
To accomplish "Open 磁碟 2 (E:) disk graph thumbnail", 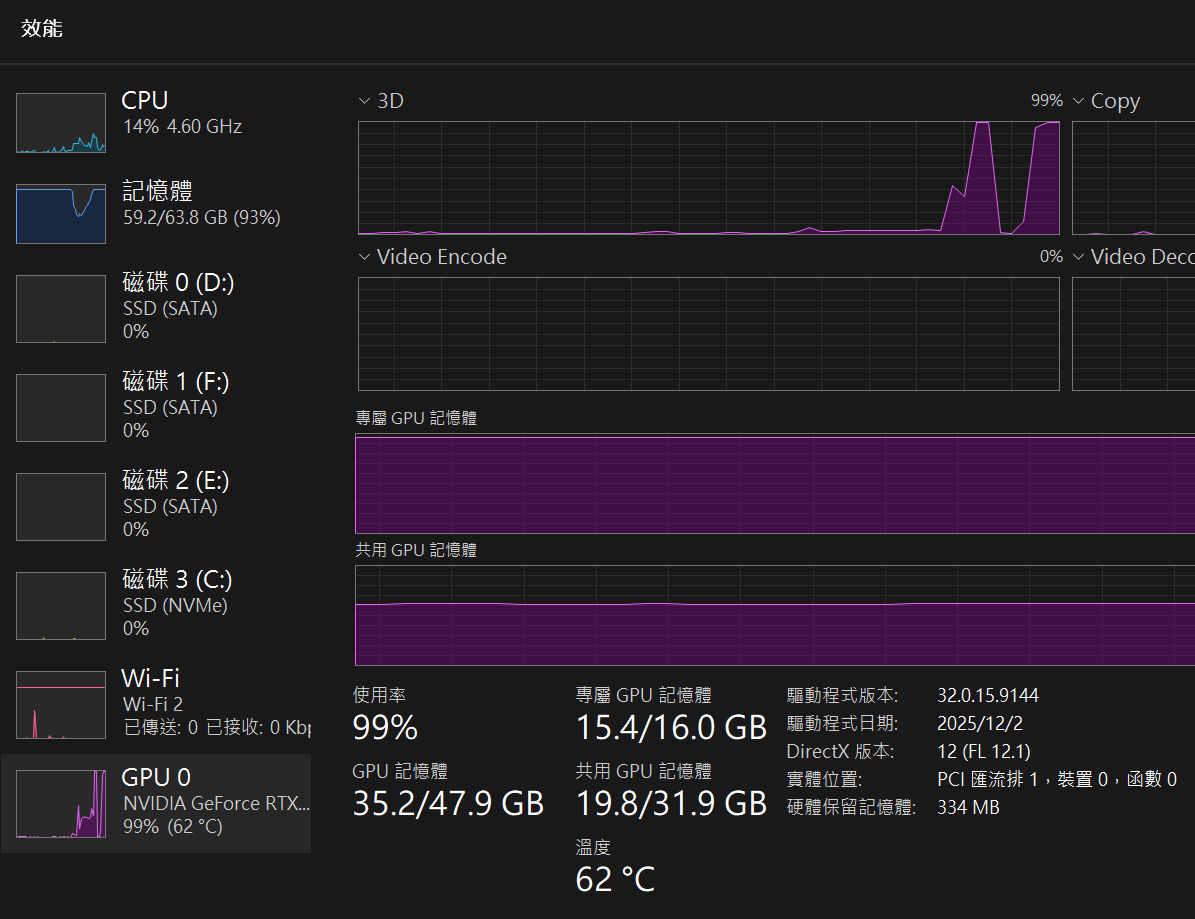I will [61, 507].
